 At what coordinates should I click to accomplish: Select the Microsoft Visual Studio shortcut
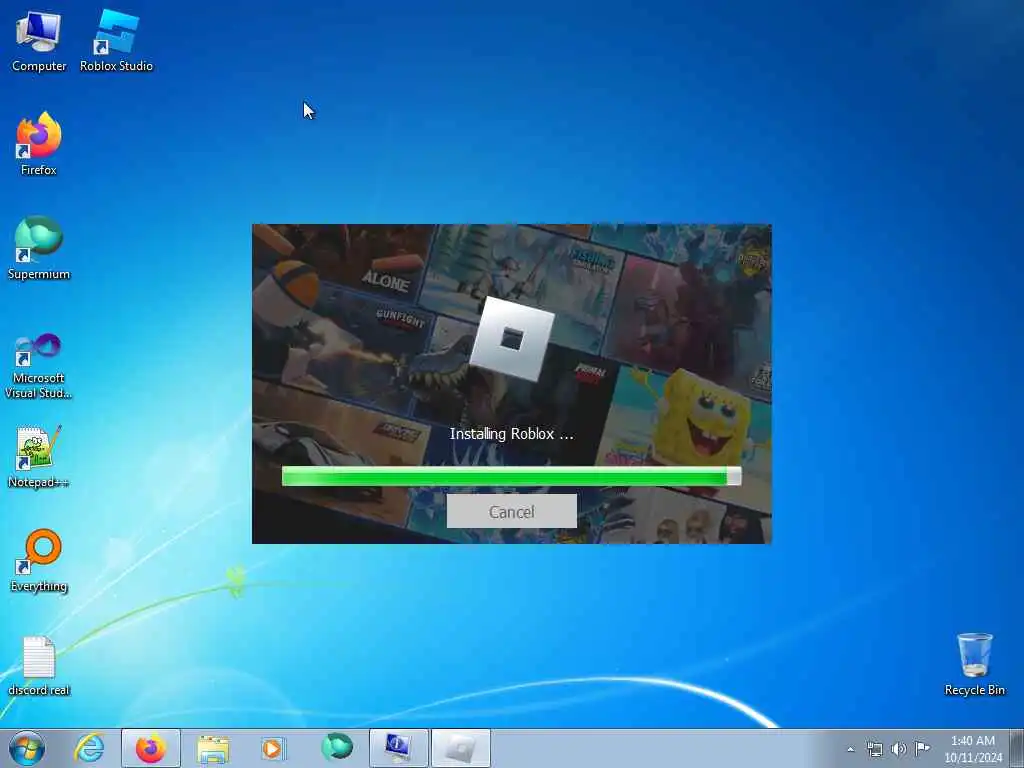point(39,366)
